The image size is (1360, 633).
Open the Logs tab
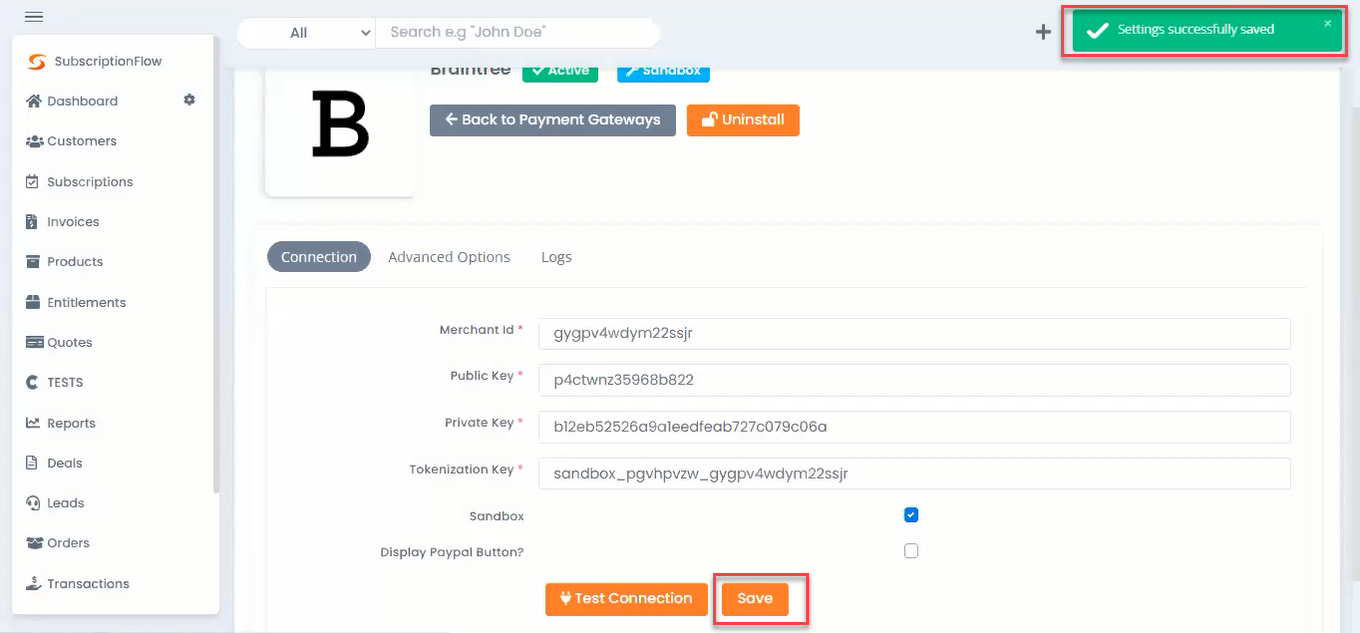click(556, 257)
